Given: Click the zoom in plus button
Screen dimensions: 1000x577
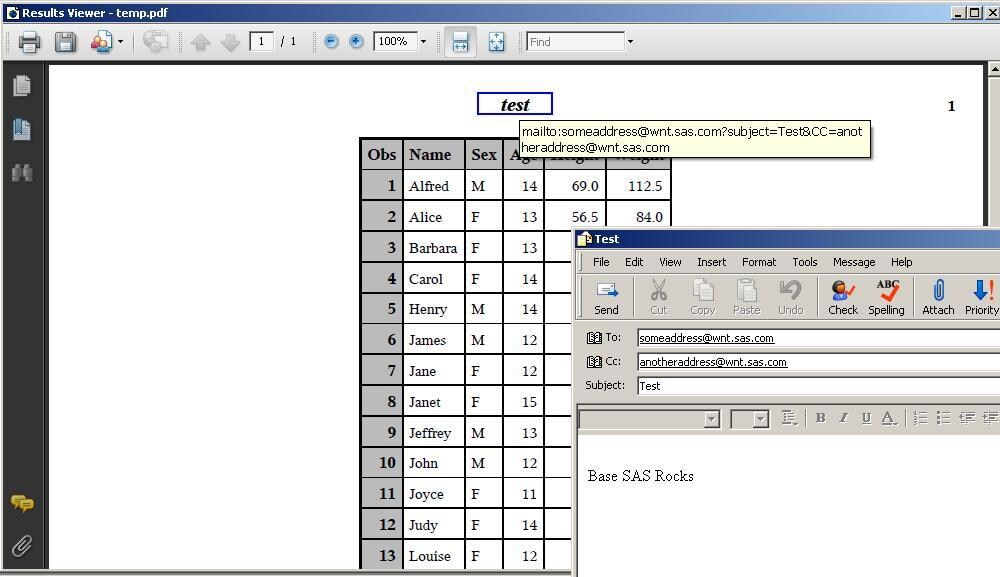Looking at the screenshot, I should point(356,42).
